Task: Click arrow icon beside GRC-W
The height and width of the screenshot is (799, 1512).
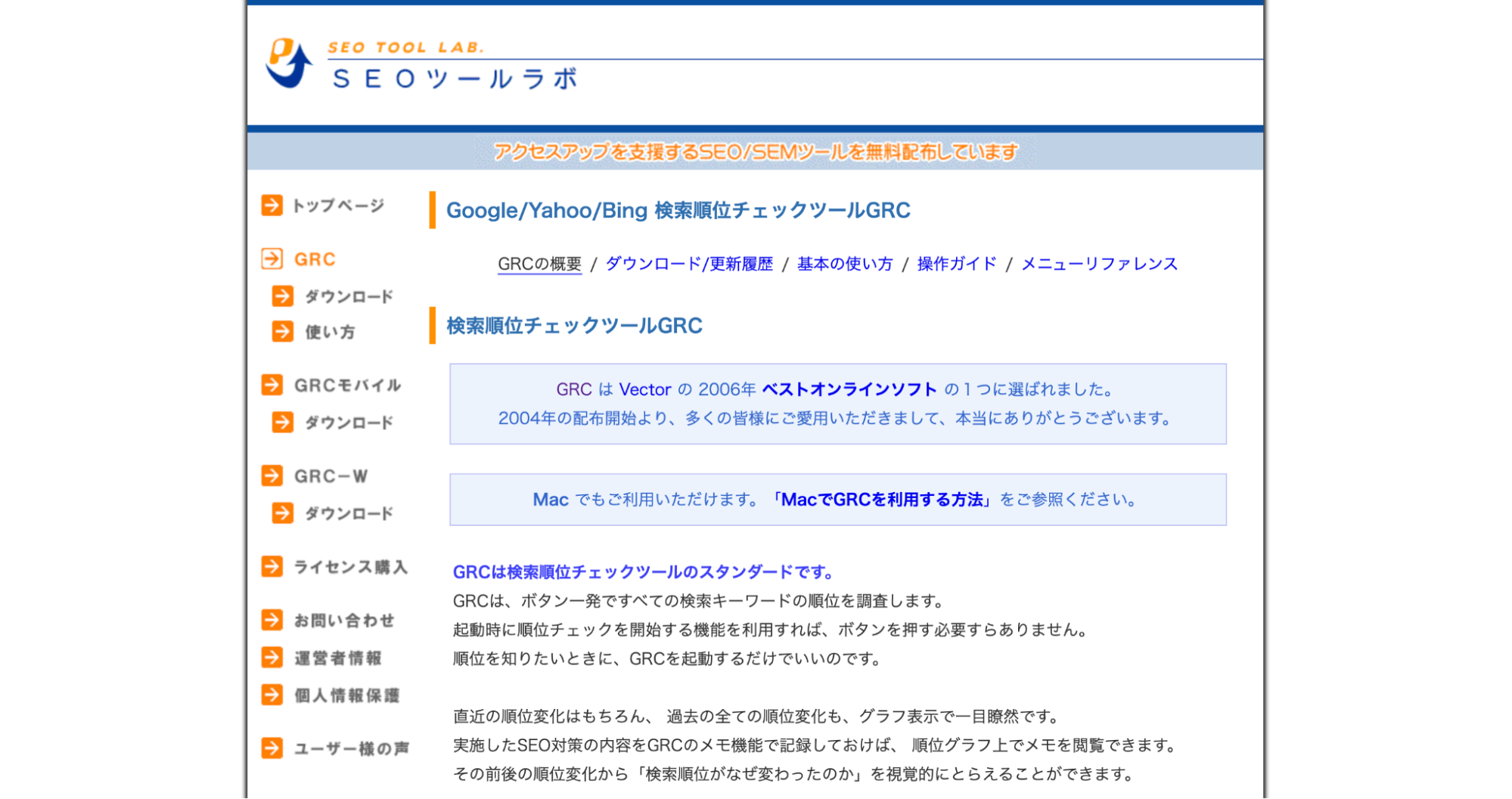Action: point(272,475)
